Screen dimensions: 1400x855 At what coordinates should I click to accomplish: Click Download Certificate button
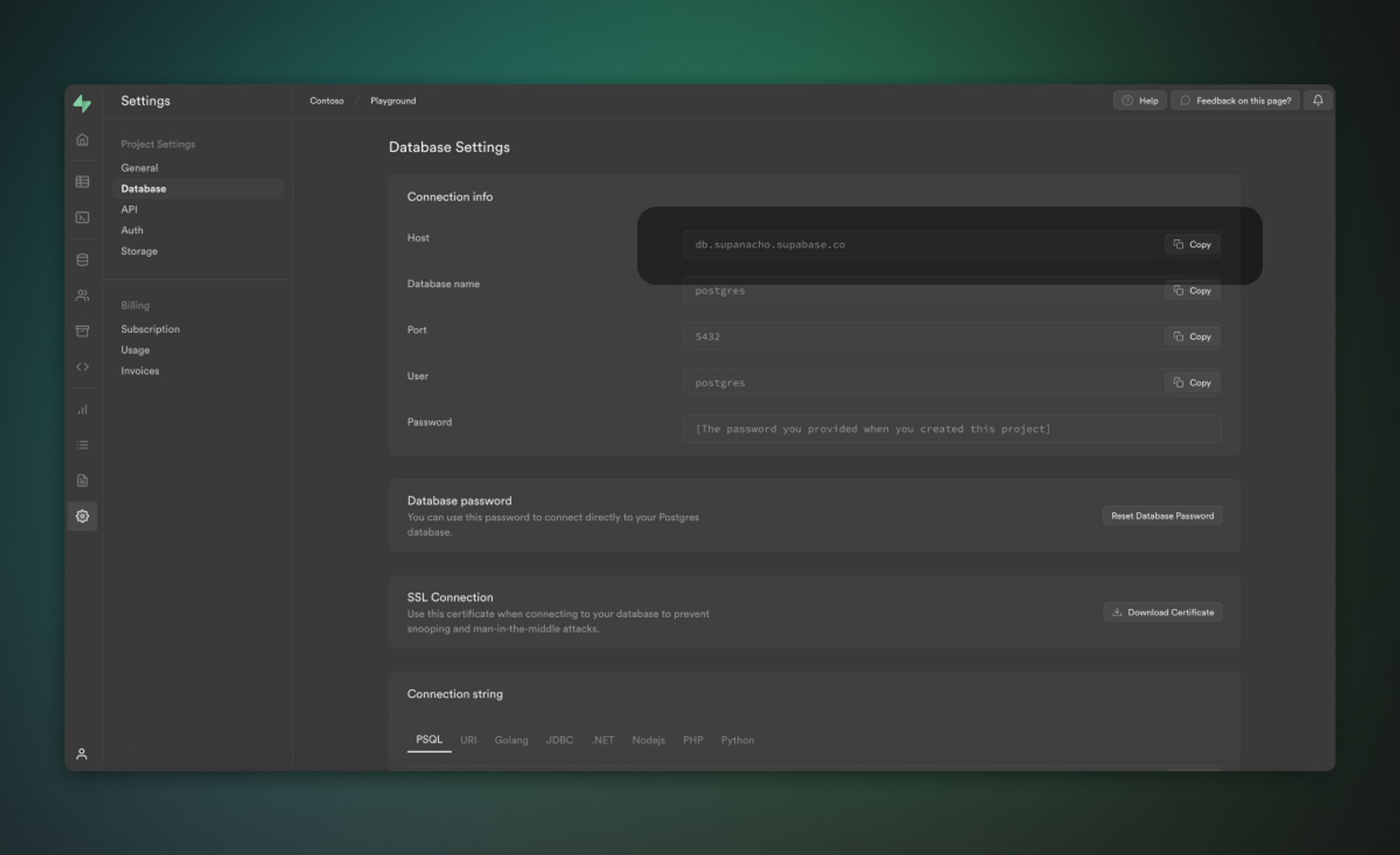[1163, 612]
